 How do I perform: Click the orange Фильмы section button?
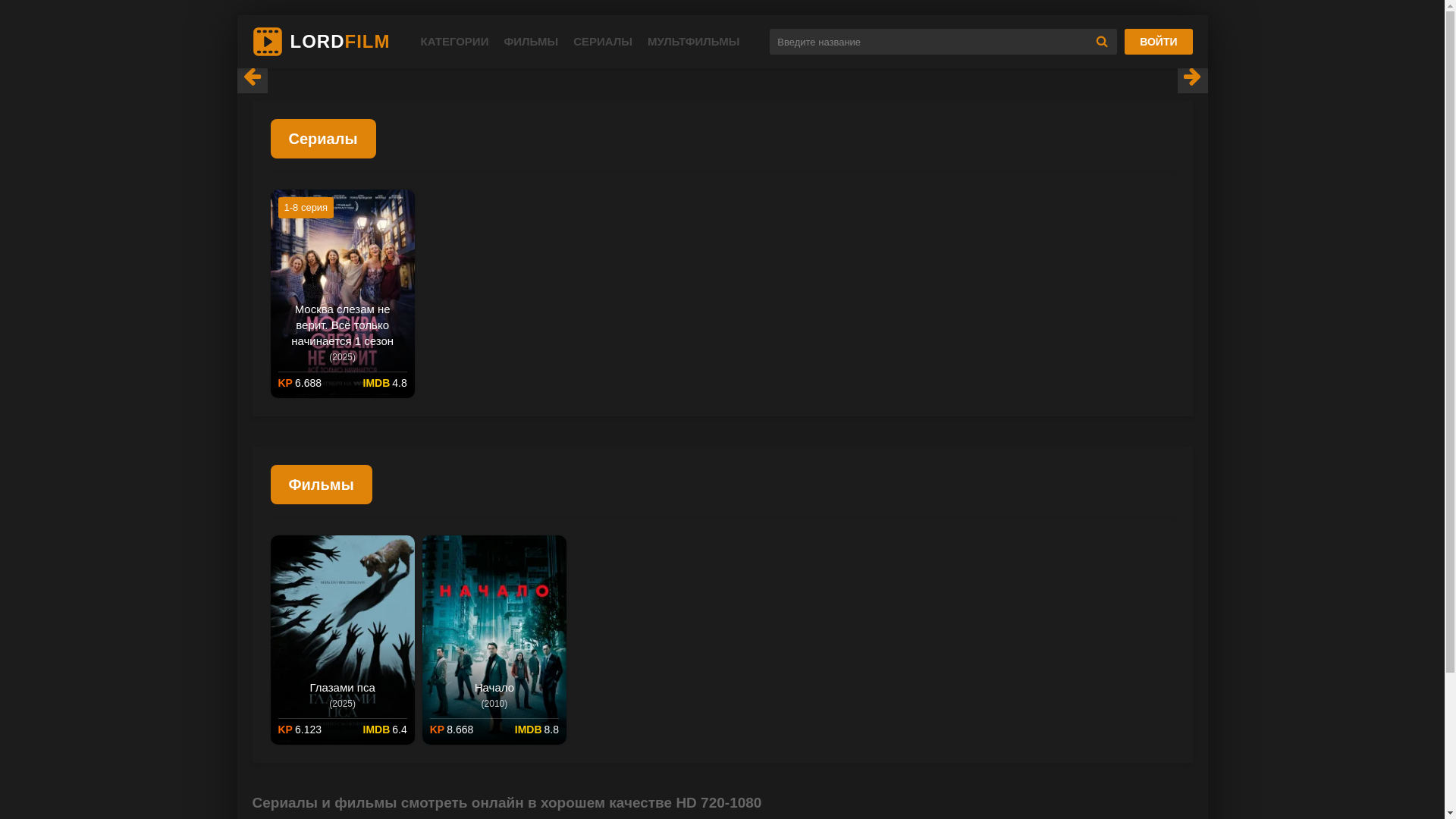click(321, 485)
